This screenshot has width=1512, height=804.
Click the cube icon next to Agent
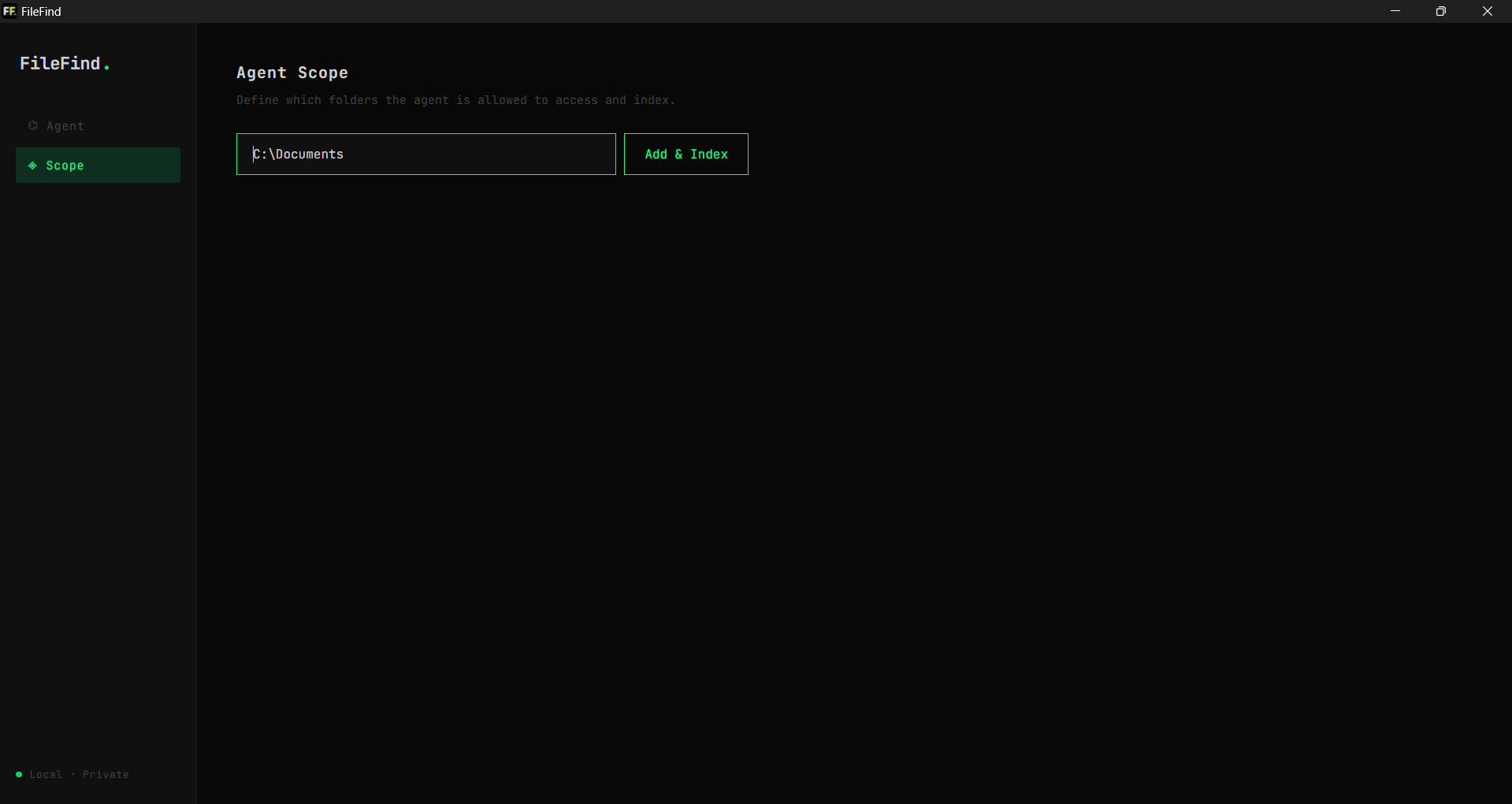point(33,125)
